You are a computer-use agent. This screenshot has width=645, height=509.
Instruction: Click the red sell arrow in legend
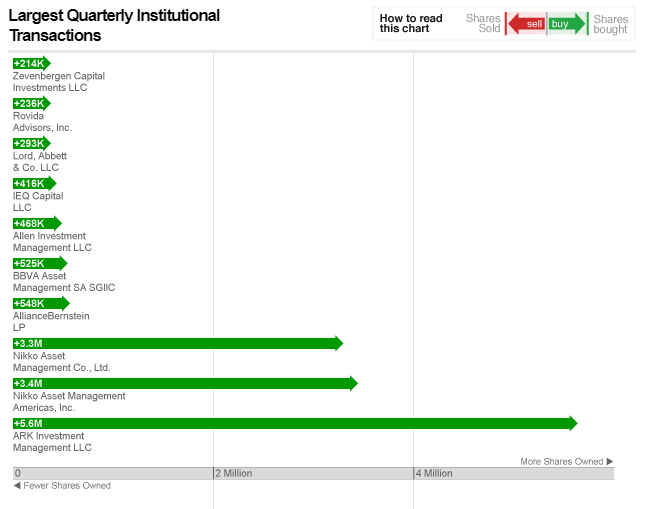(x=527, y=24)
